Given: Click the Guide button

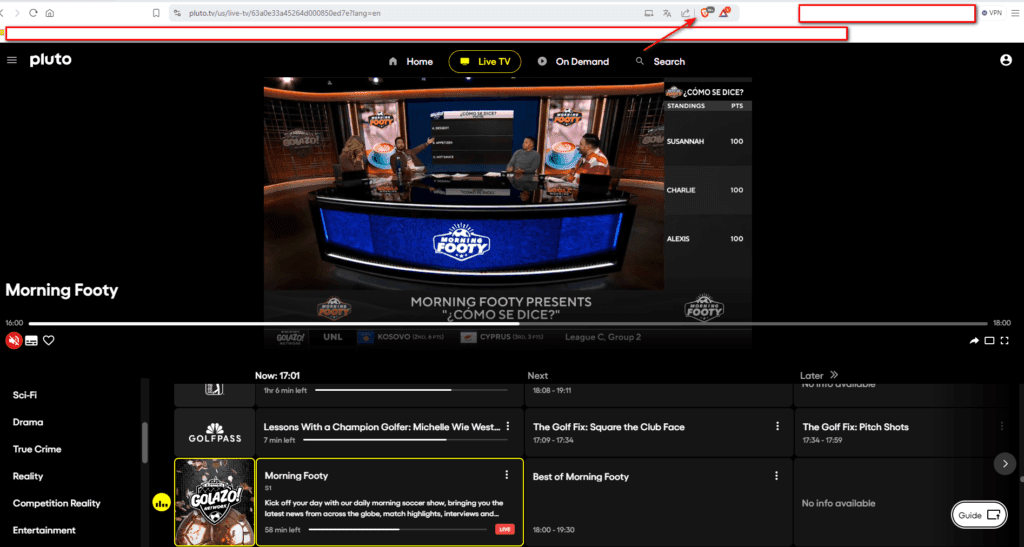Looking at the screenshot, I should 979,515.
